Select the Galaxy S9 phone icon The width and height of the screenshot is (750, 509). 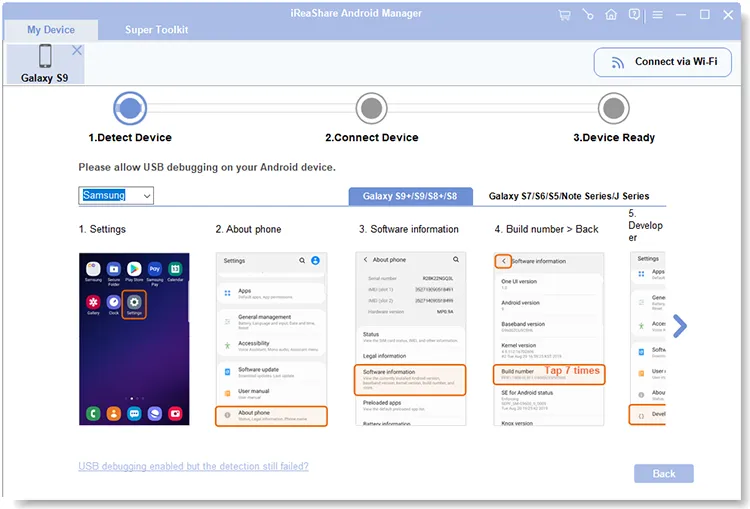point(45,56)
